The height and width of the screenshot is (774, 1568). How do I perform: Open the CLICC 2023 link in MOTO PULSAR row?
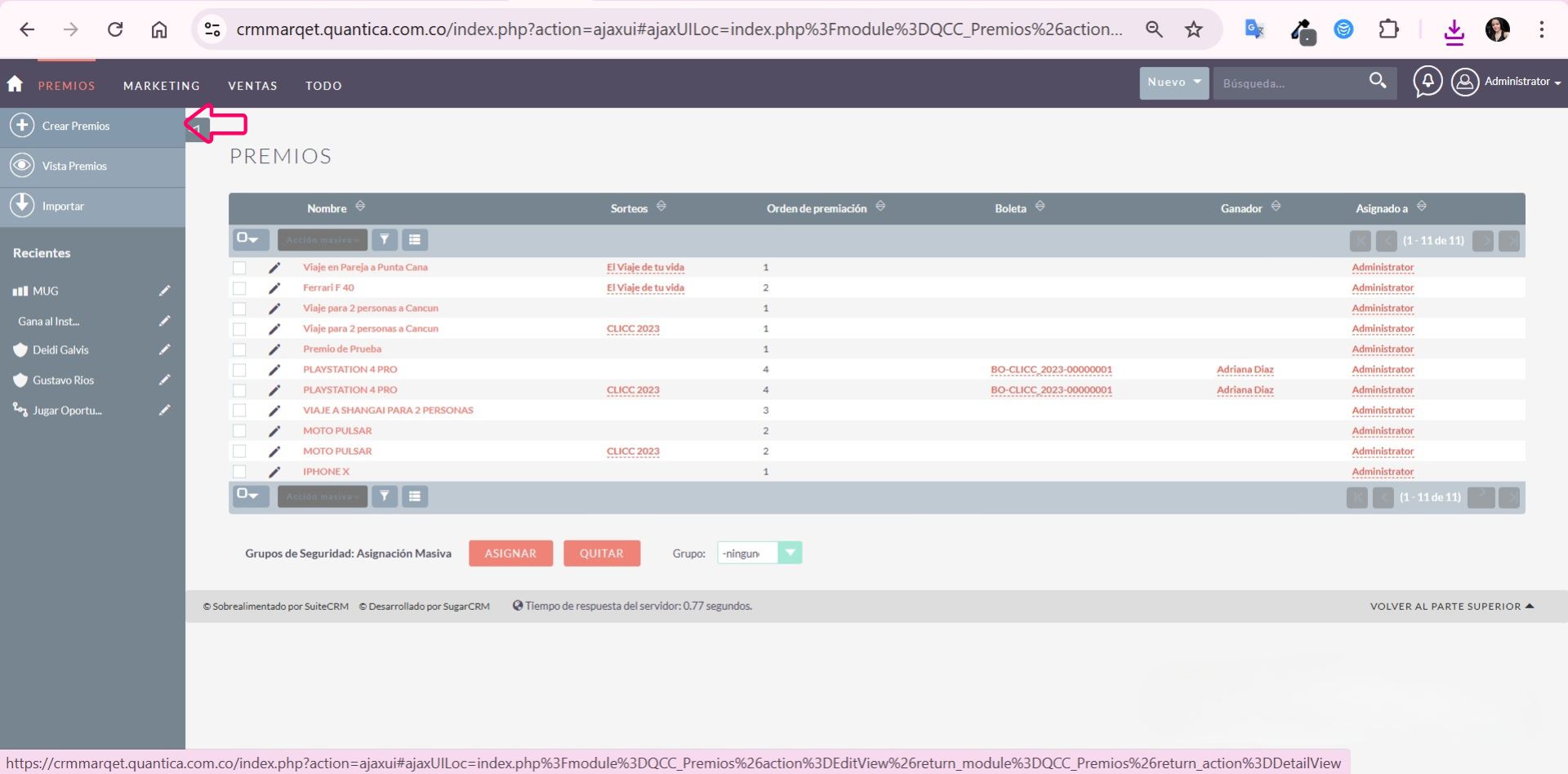(633, 451)
